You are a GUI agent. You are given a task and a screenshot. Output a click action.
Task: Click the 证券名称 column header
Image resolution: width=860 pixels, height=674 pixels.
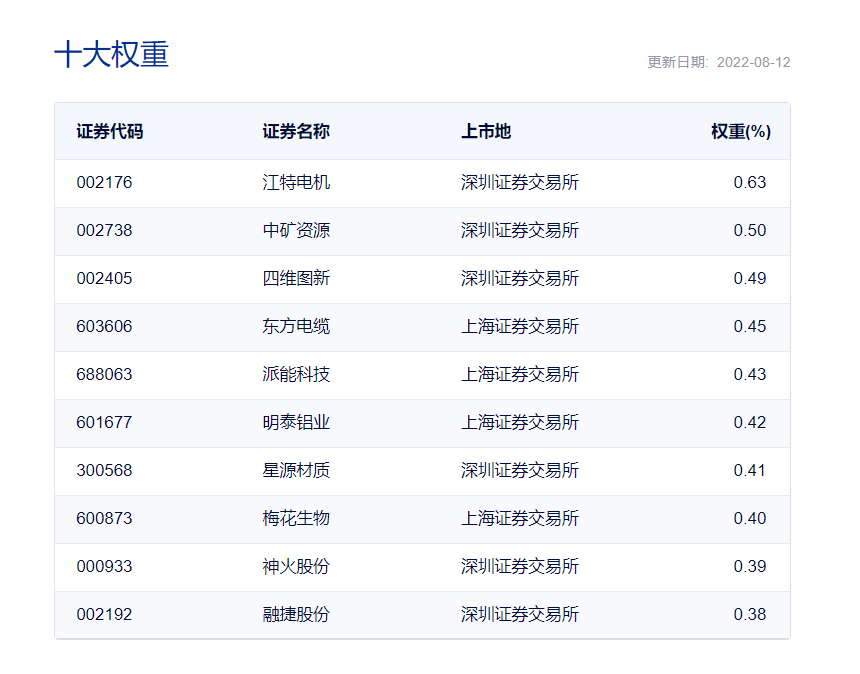coord(296,132)
